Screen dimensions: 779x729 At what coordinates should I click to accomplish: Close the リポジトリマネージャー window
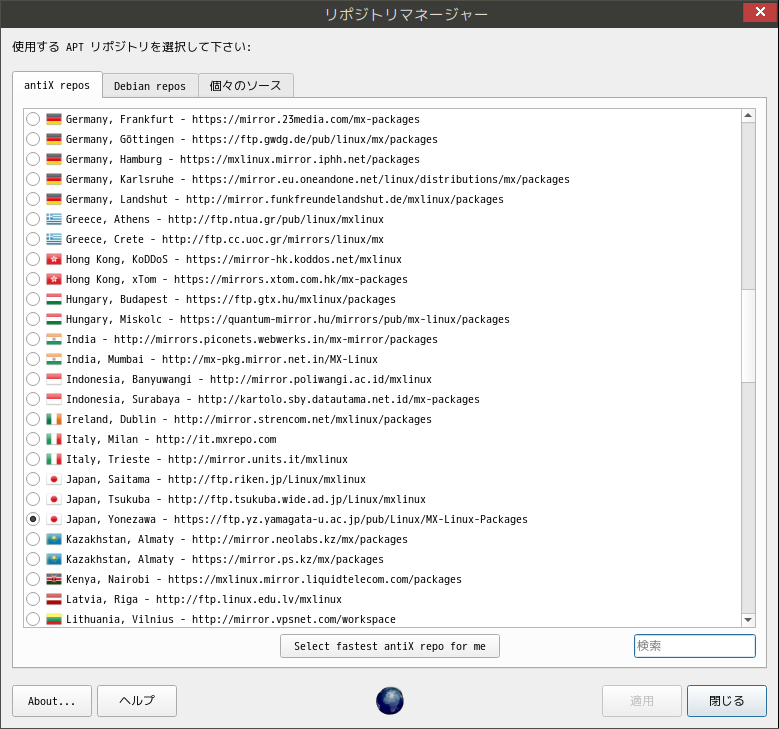coord(760,12)
